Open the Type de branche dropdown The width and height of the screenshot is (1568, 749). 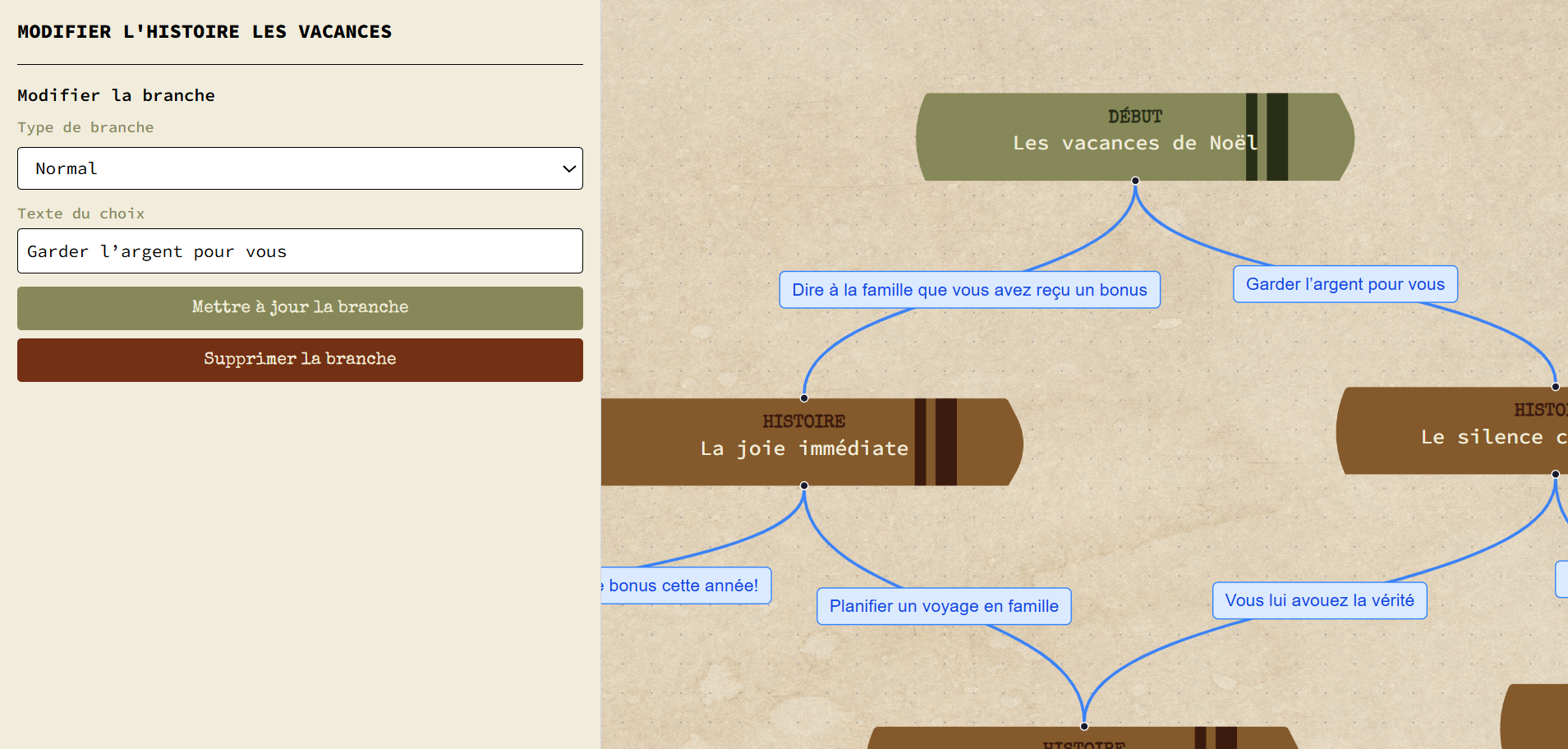(x=300, y=168)
